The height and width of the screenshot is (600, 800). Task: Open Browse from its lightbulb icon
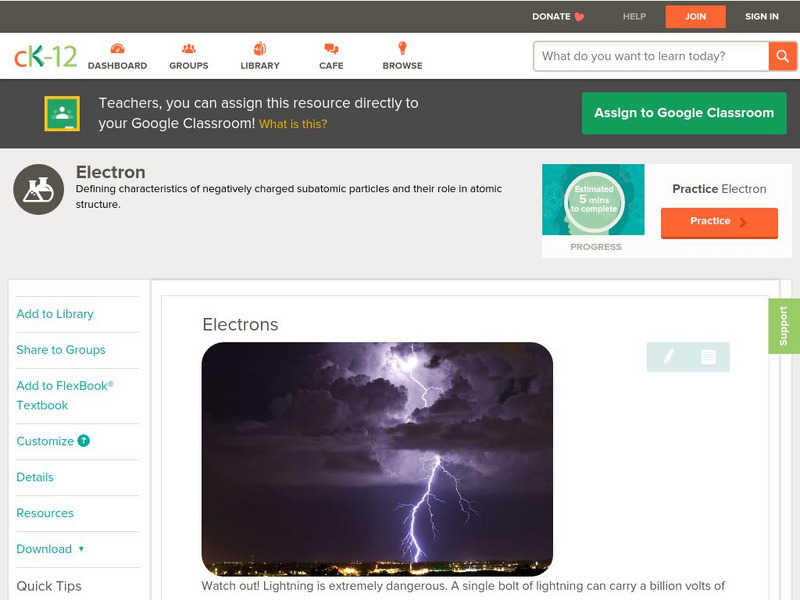pos(402,48)
